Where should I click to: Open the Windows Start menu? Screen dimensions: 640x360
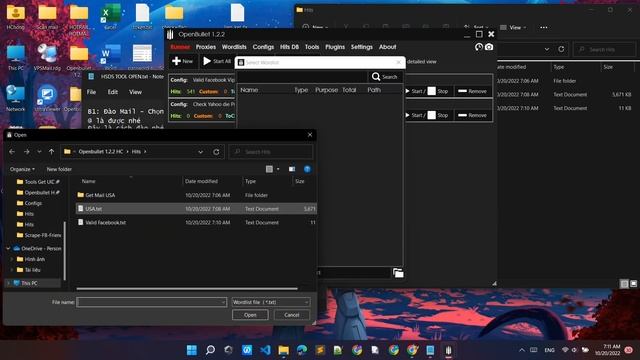191,350
